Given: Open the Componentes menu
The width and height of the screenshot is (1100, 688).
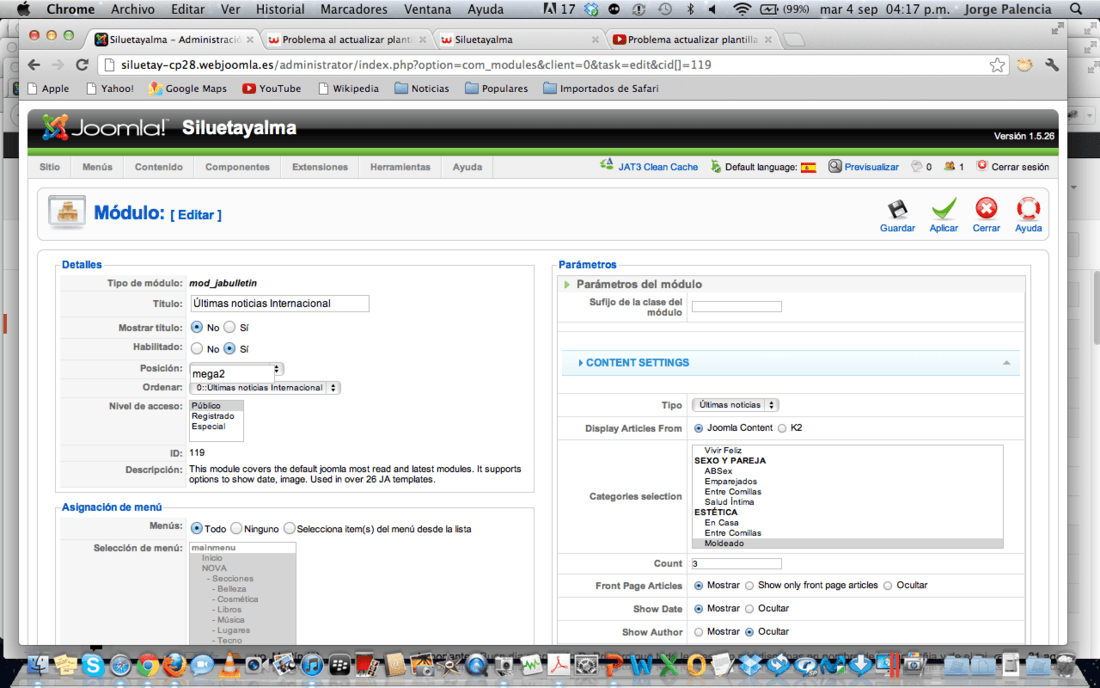Looking at the screenshot, I should pos(237,167).
